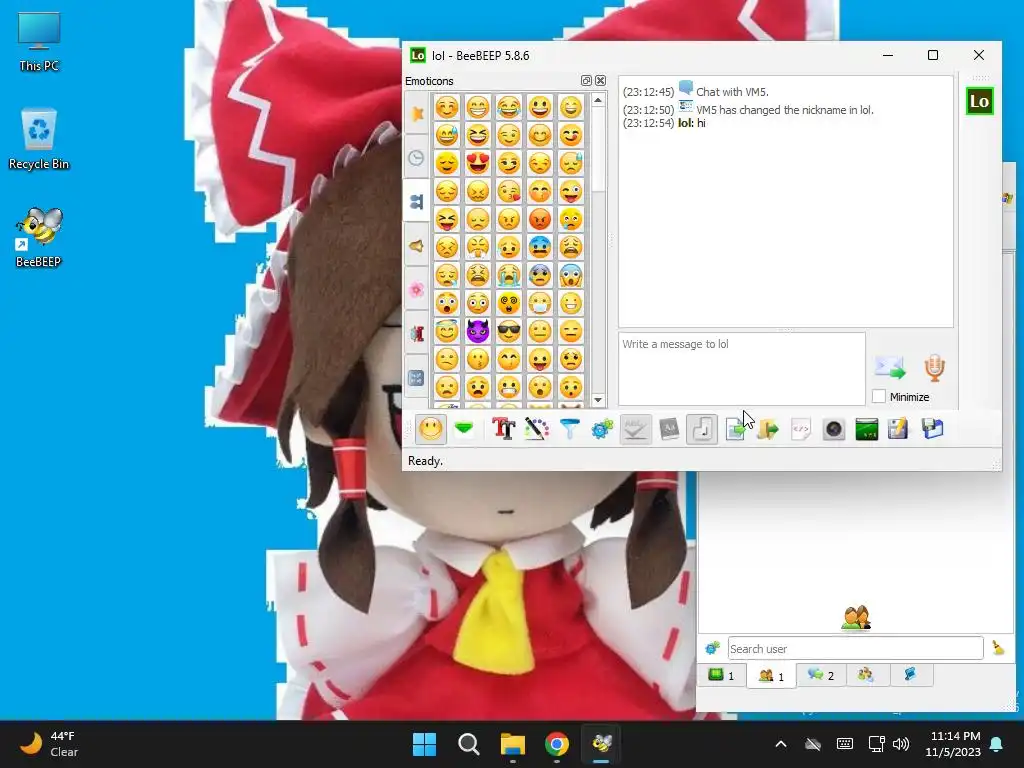1024x768 pixels.
Task: Open the font color pencil tool
Action: click(x=537, y=429)
